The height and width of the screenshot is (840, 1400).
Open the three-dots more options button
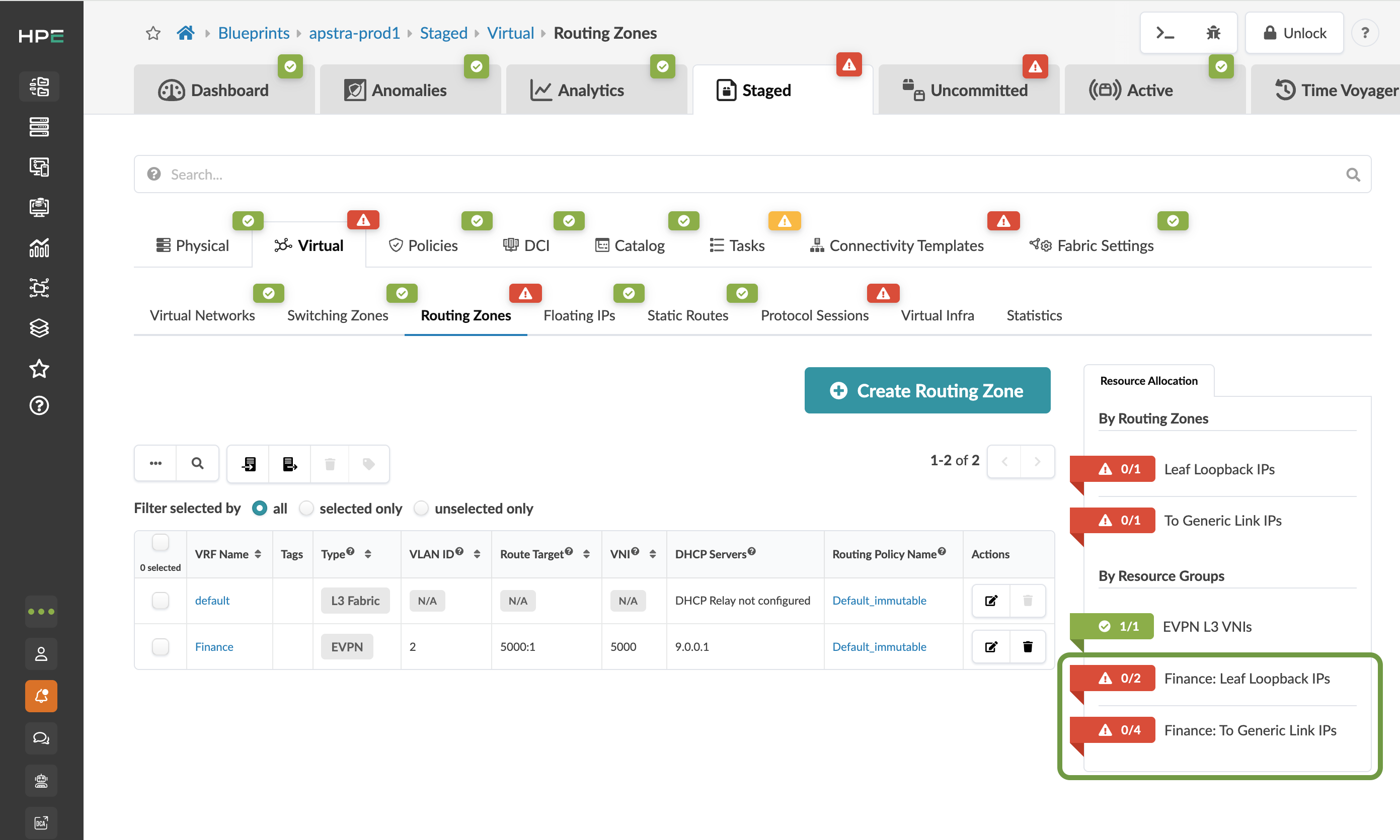[x=155, y=464]
